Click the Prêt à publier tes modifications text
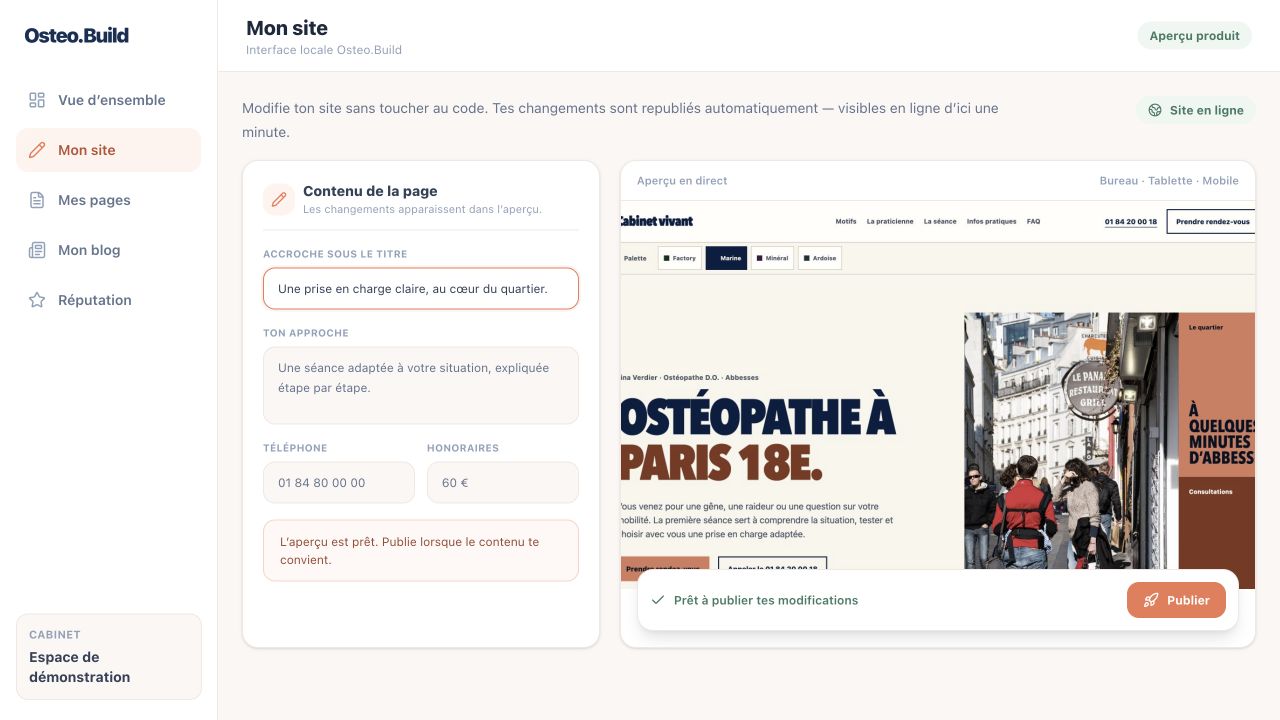This screenshot has width=1280, height=720. (766, 600)
